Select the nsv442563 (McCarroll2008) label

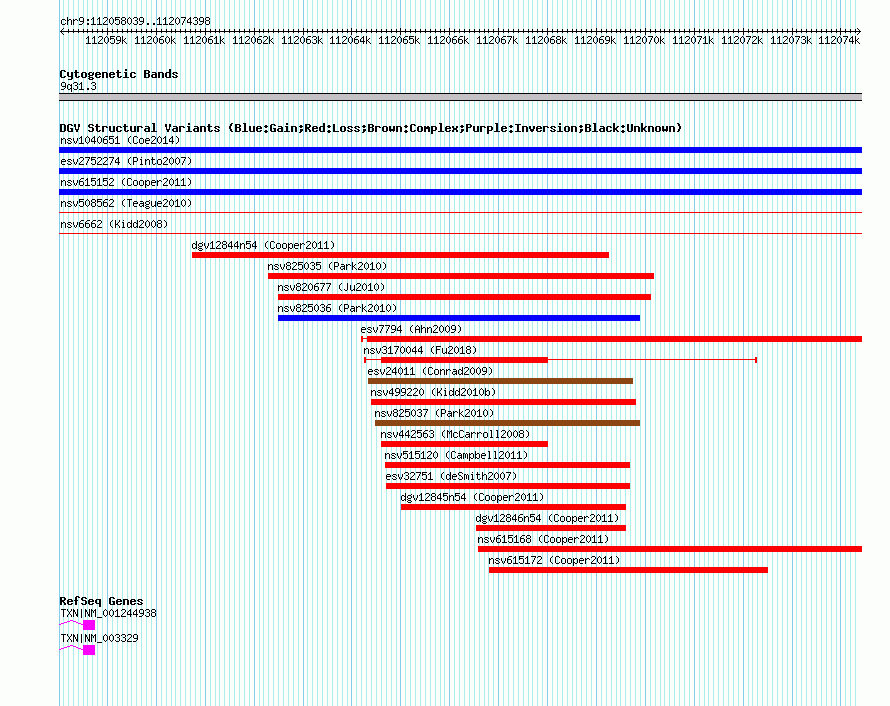pyautogui.click(x=455, y=434)
